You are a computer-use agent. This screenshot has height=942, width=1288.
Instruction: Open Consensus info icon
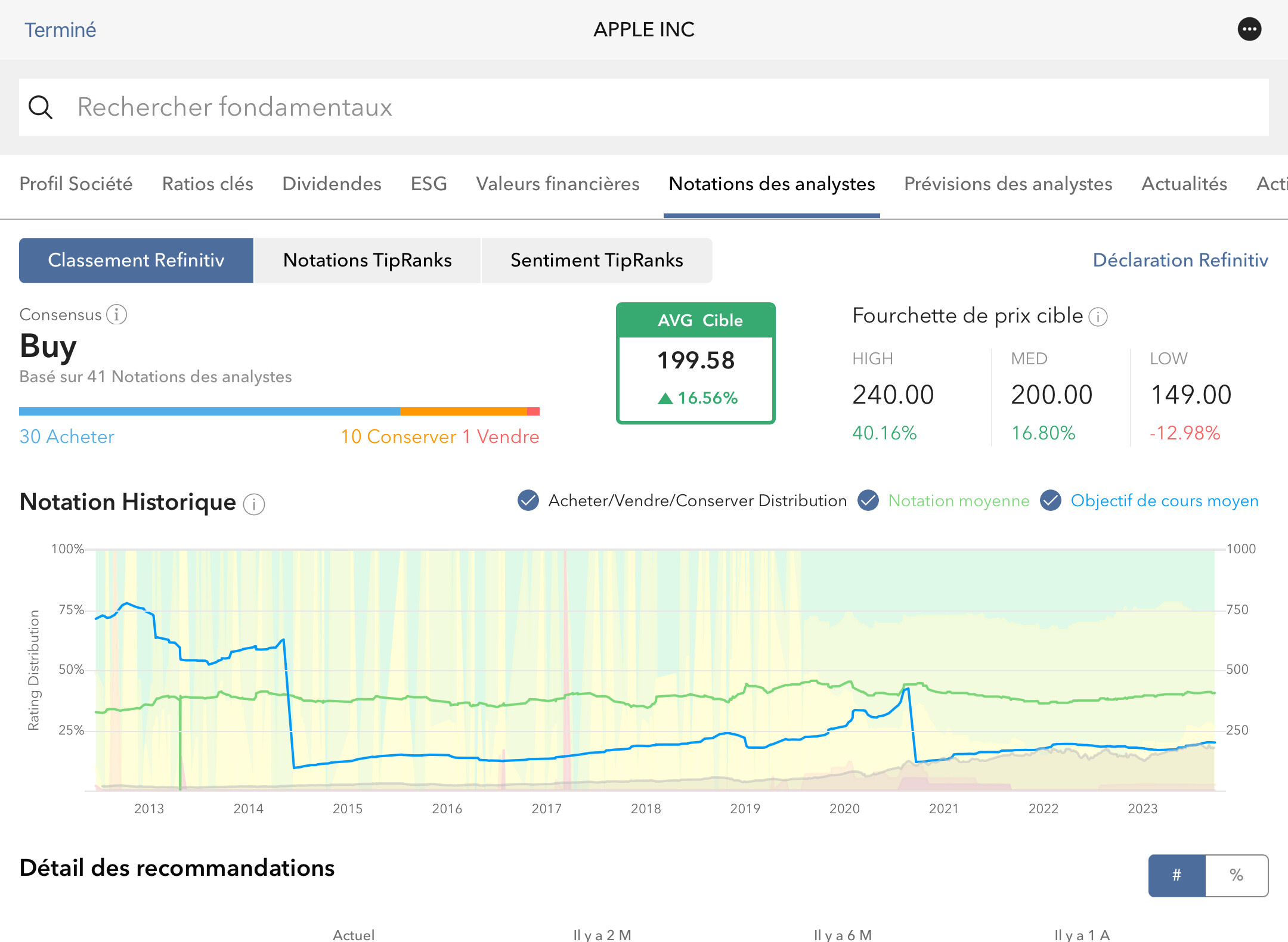coord(117,314)
